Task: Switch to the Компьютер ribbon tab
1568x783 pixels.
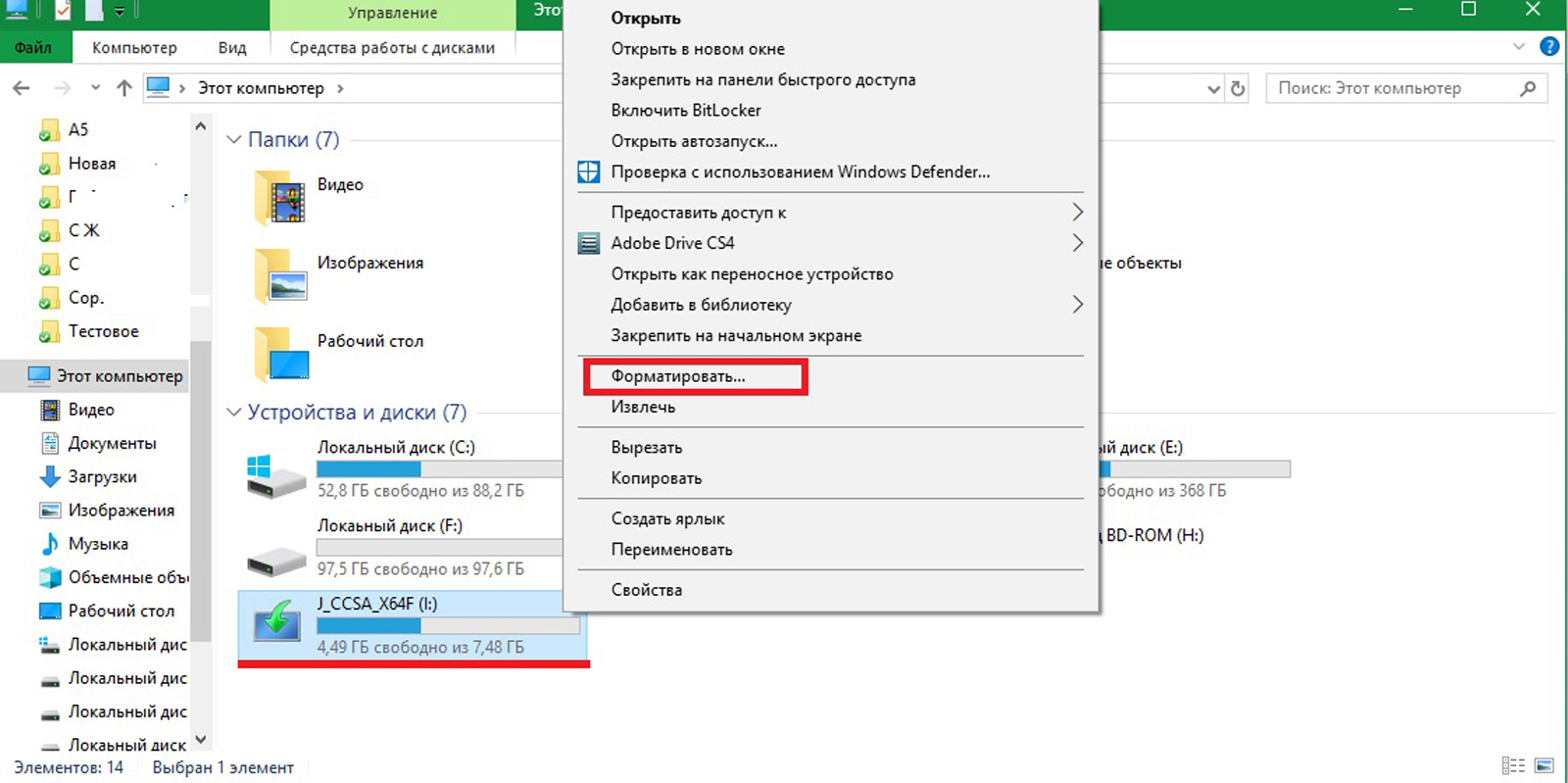Action: pos(134,47)
